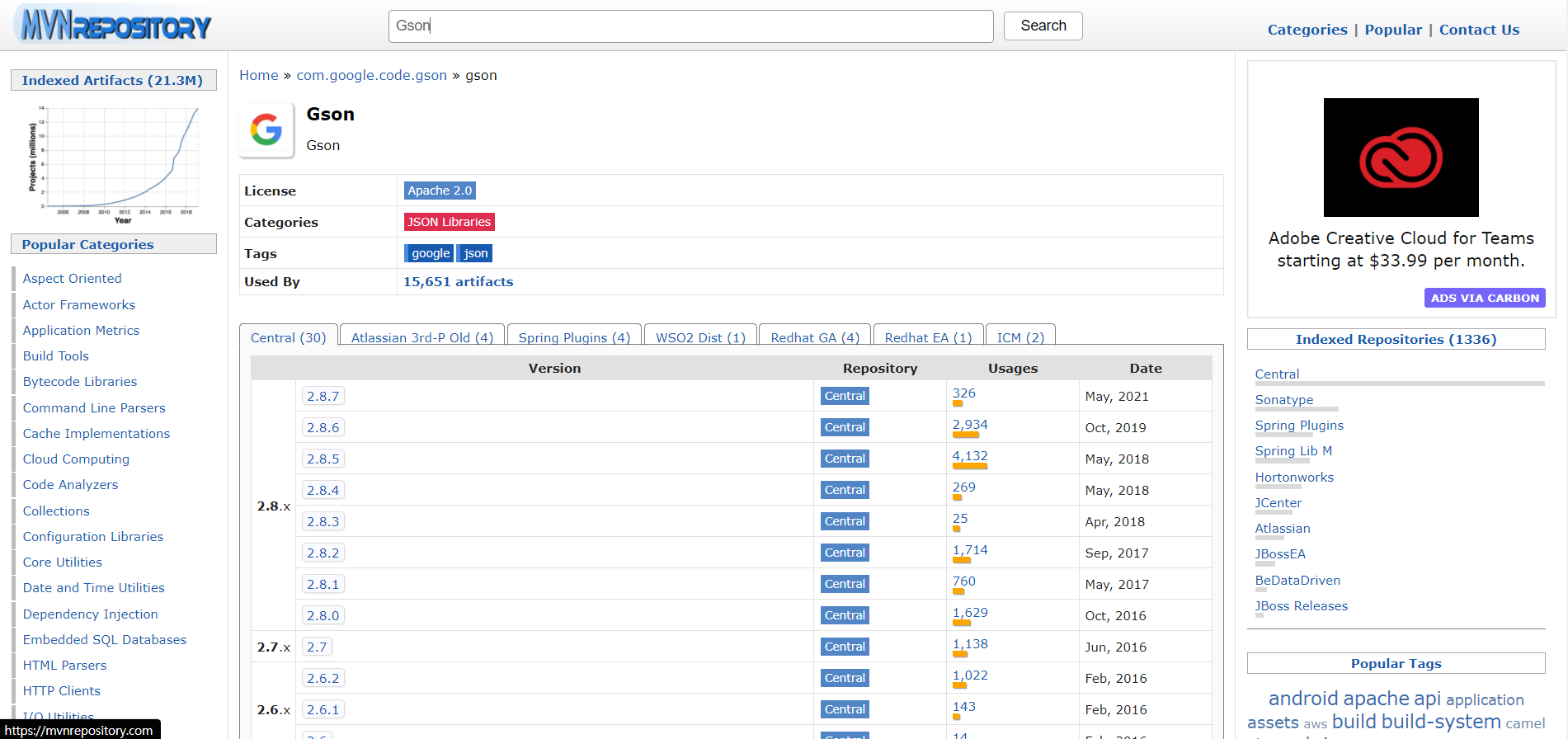Open Command Line Parsers category
1568x739 pixels.
point(94,407)
